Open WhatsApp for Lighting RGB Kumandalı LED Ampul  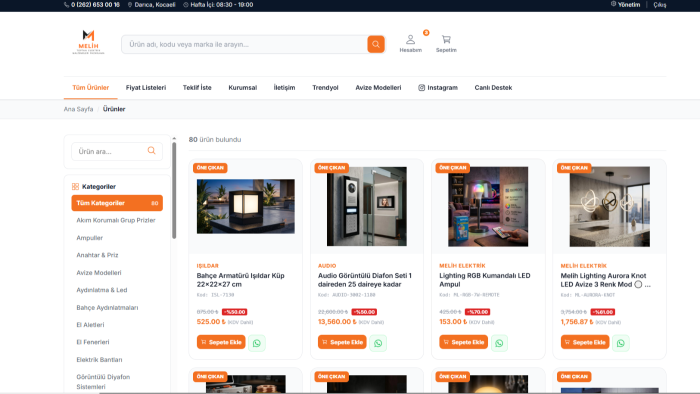point(499,343)
